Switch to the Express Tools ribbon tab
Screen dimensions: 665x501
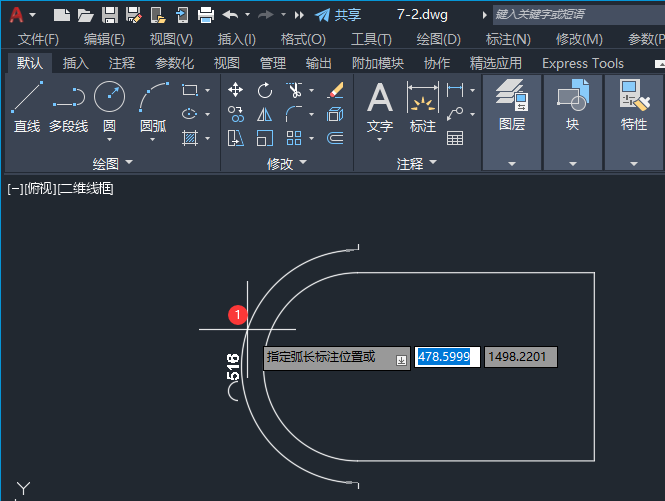coord(582,63)
